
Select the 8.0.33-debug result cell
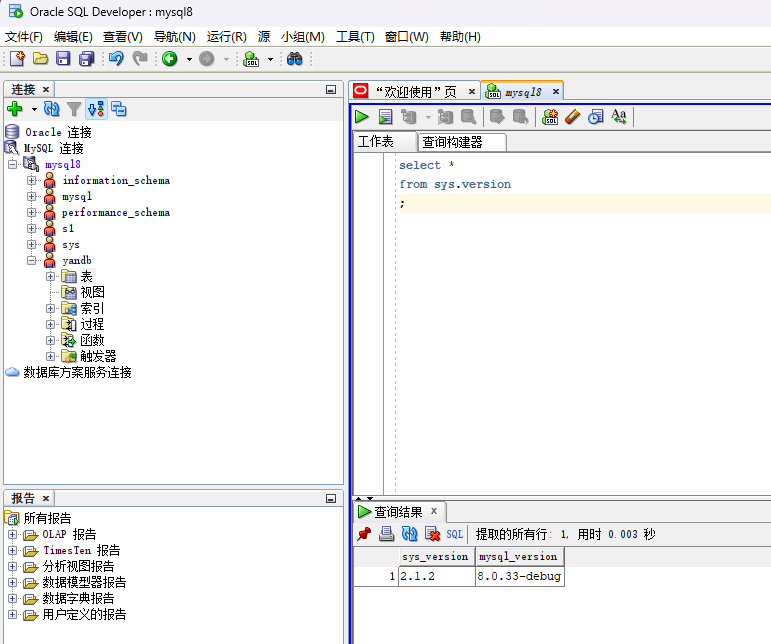519,576
